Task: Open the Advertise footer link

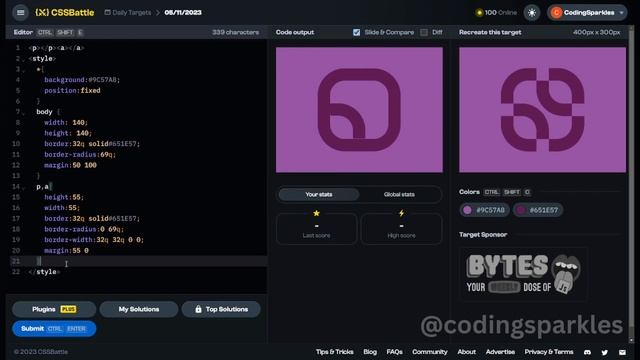Action: [500, 352]
